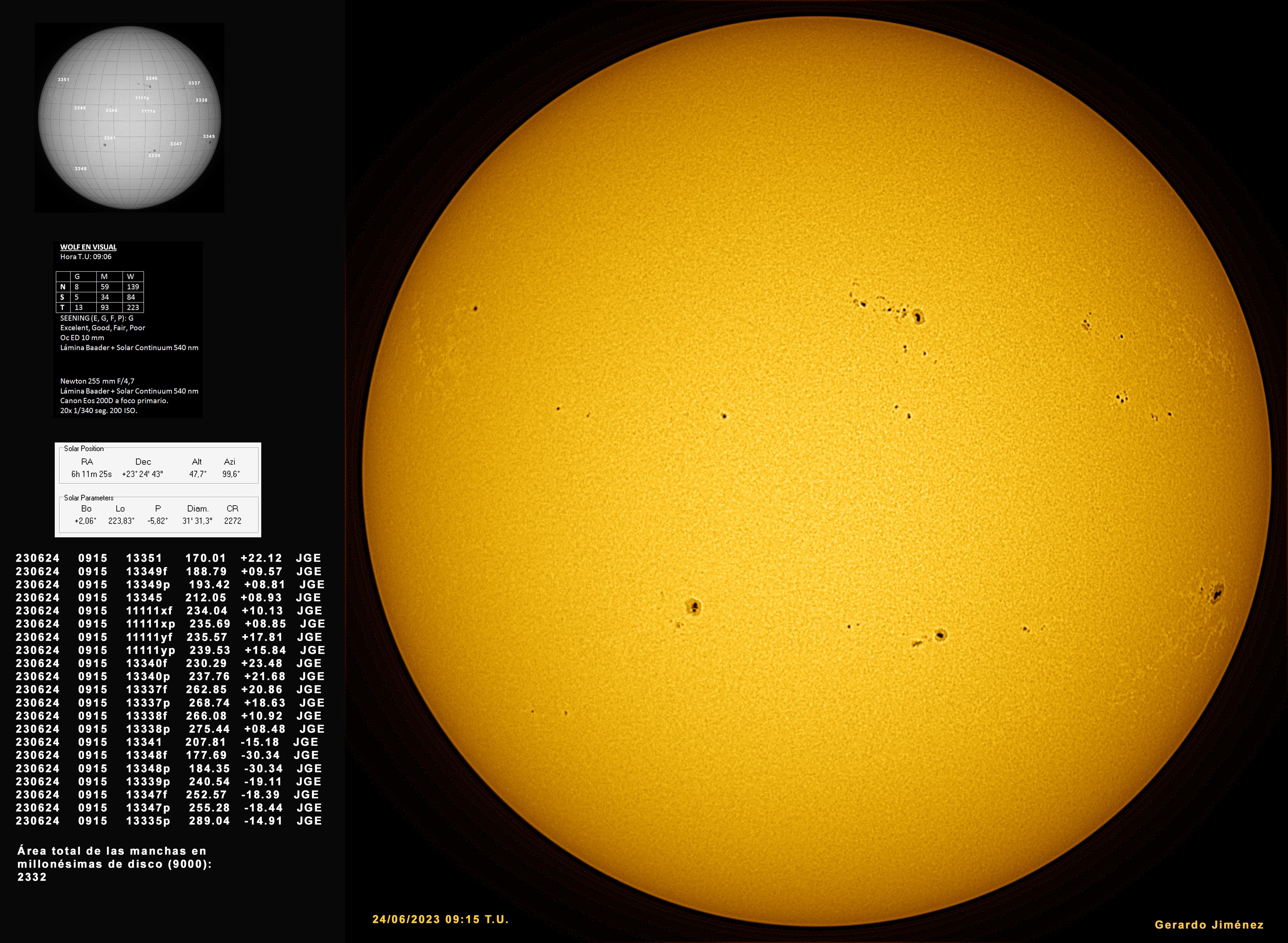The image size is (1288, 943).
Task: Click the date stamp 24/06/2023 09:15 T.U.
Action: (440, 919)
